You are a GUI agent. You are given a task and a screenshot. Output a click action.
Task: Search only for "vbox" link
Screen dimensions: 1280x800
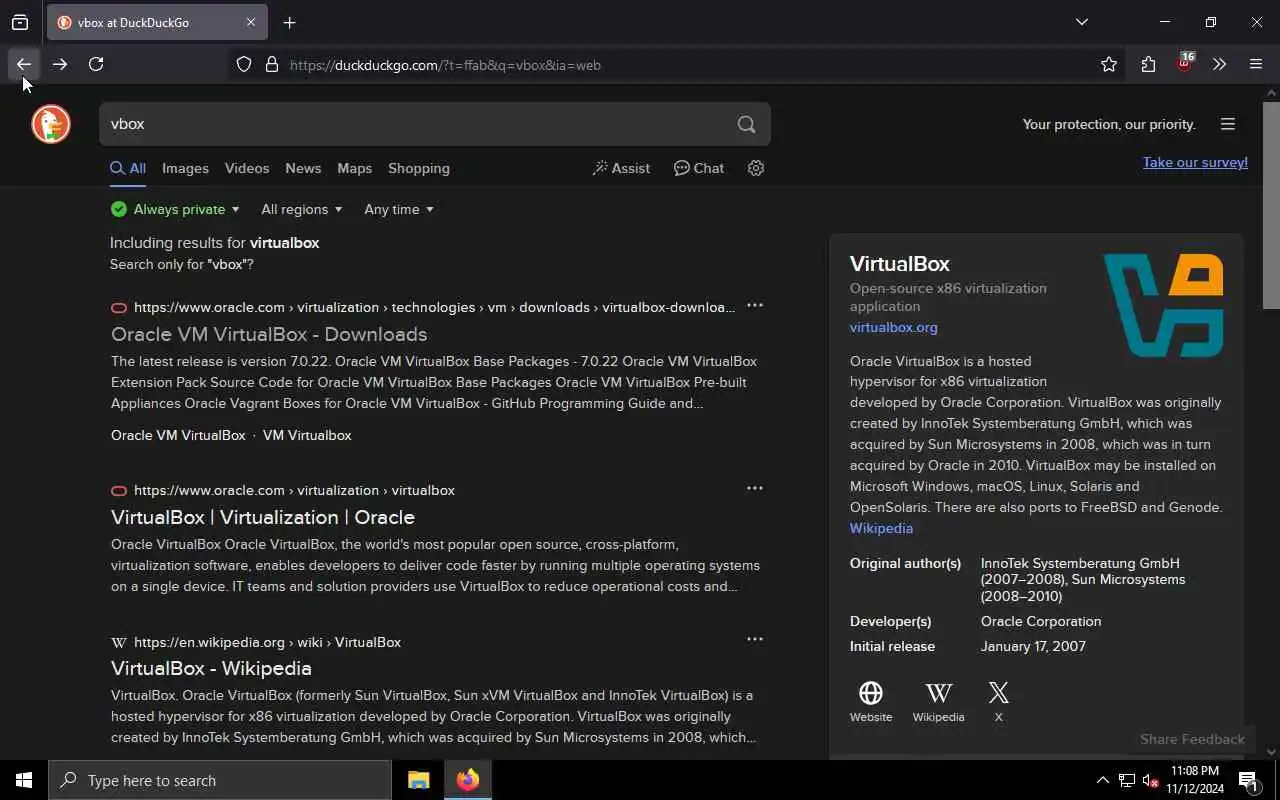point(182,264)
